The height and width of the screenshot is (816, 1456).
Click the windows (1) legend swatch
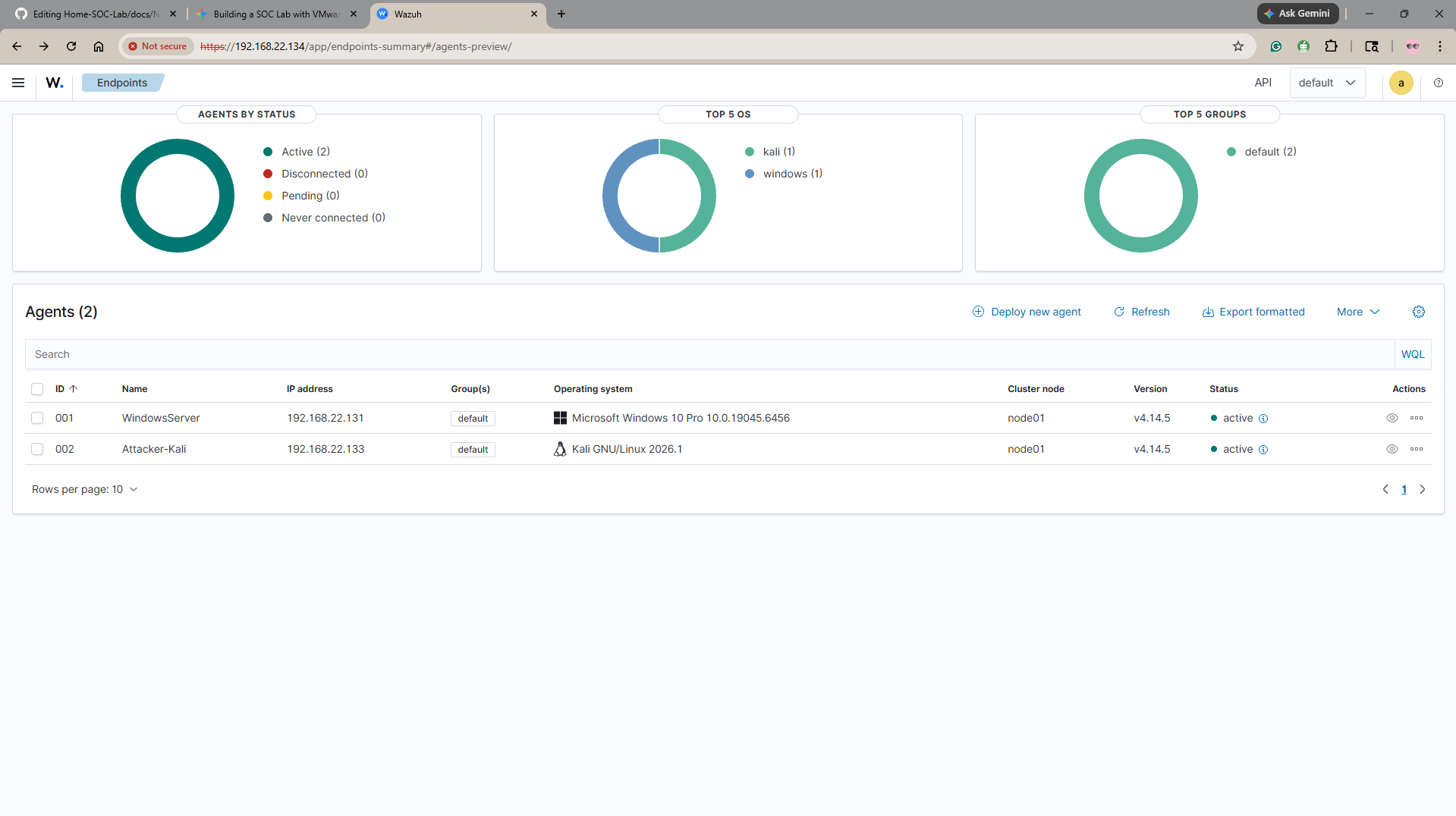tap(750, 174)
